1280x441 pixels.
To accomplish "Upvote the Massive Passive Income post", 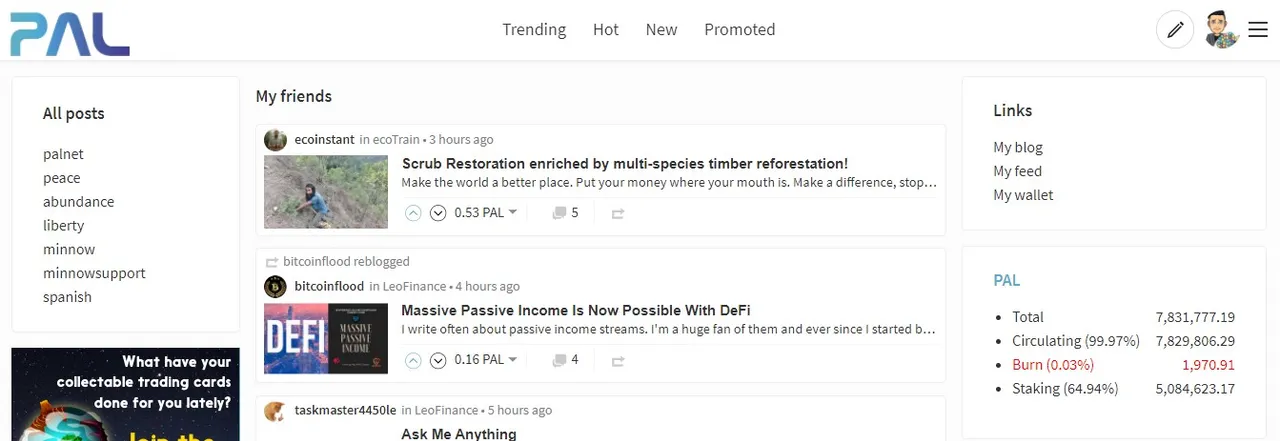I will click(x=413, y=360).
